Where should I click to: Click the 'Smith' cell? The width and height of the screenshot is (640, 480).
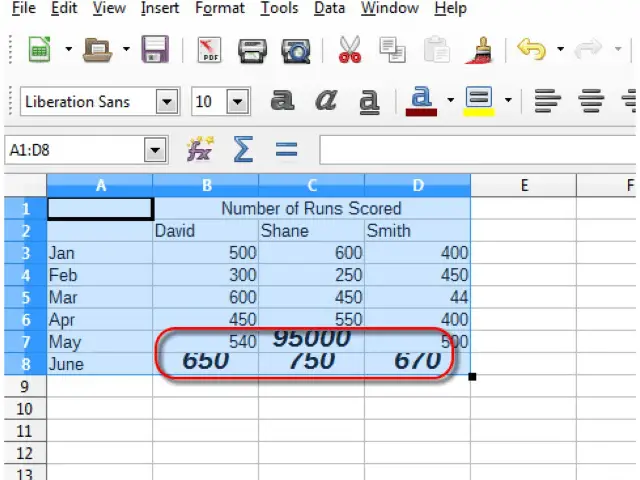coord(417,231)
